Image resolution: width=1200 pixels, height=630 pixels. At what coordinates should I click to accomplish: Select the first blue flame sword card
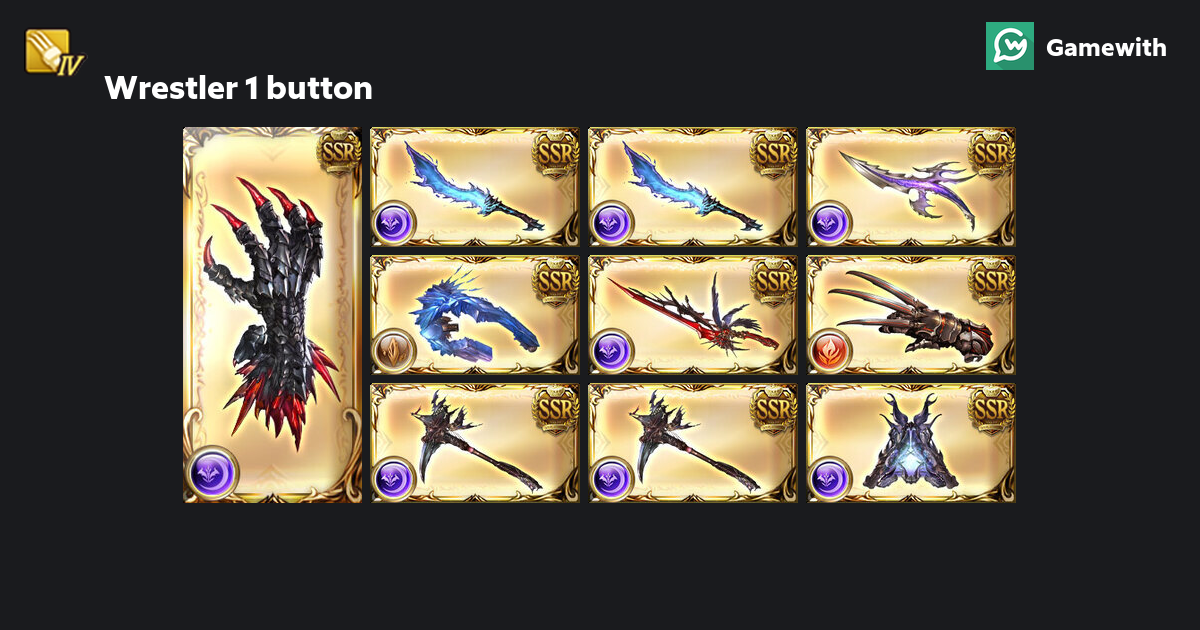(475, 187)
